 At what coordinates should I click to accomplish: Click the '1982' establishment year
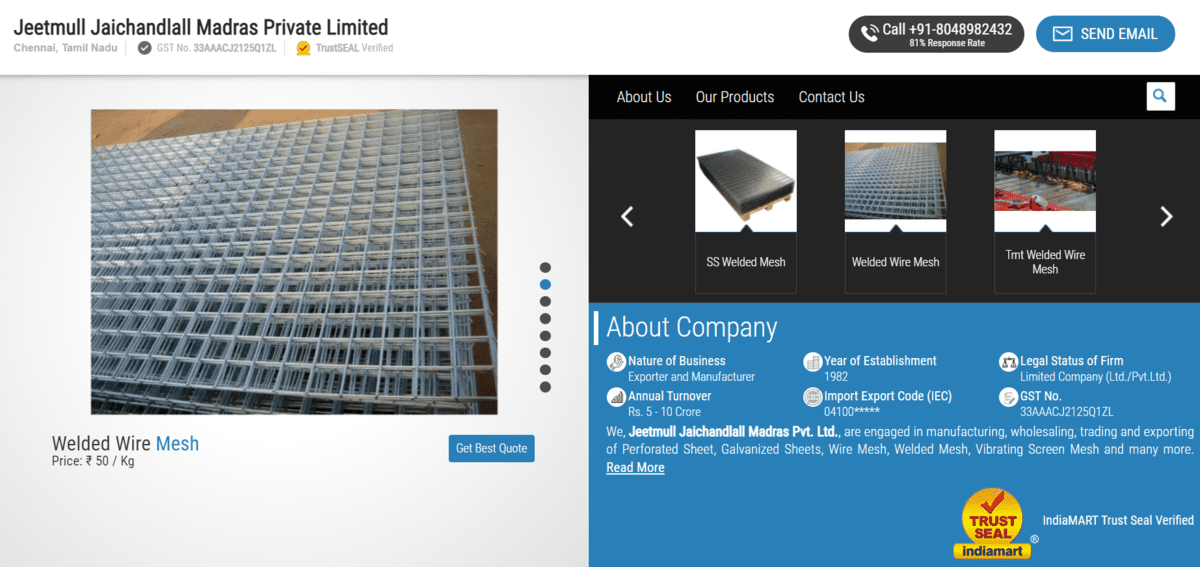836,377
